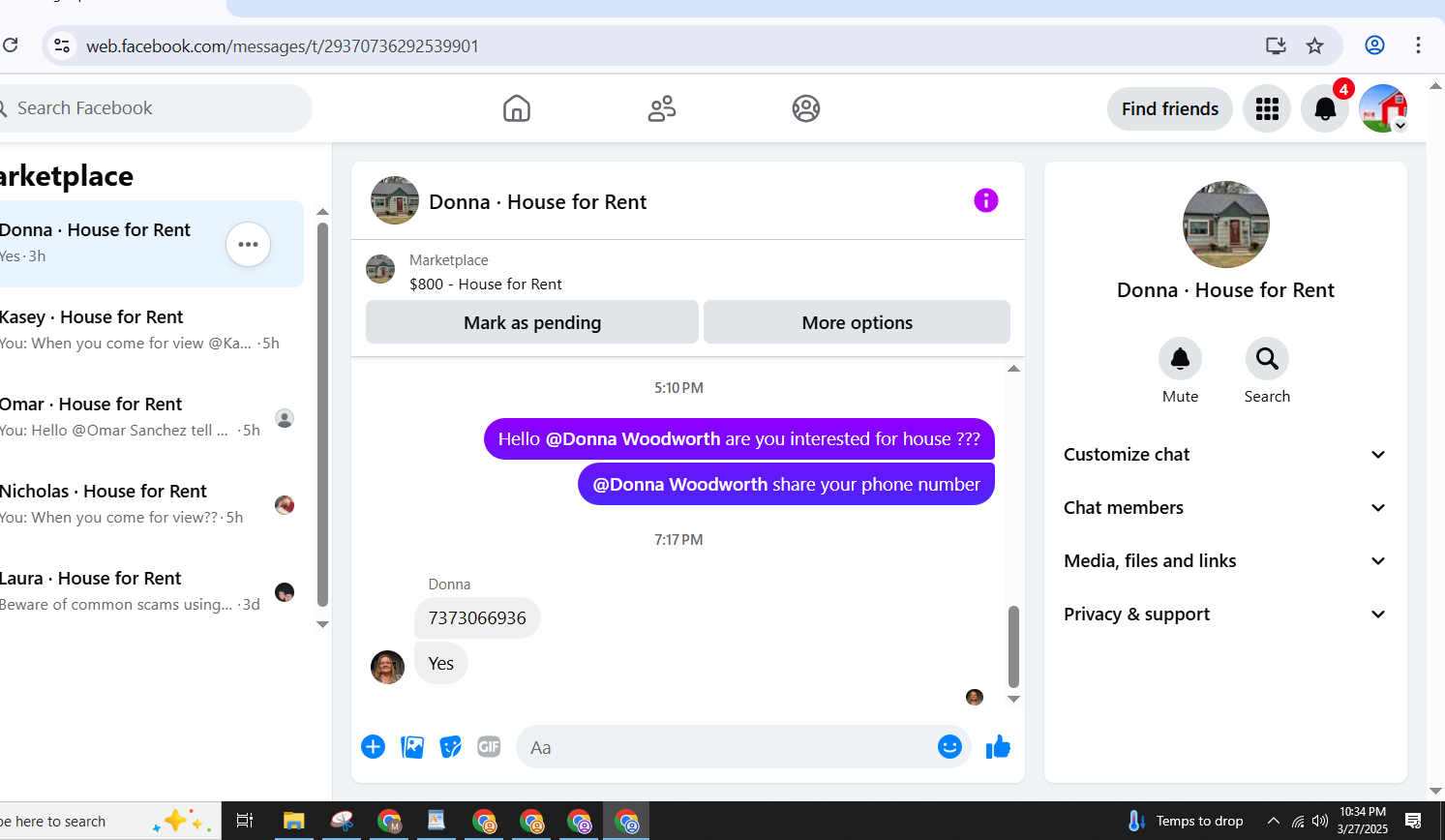The image size is (1445, 840).
Task: View site information icon beside the URL
Action: tap(62, 45)
